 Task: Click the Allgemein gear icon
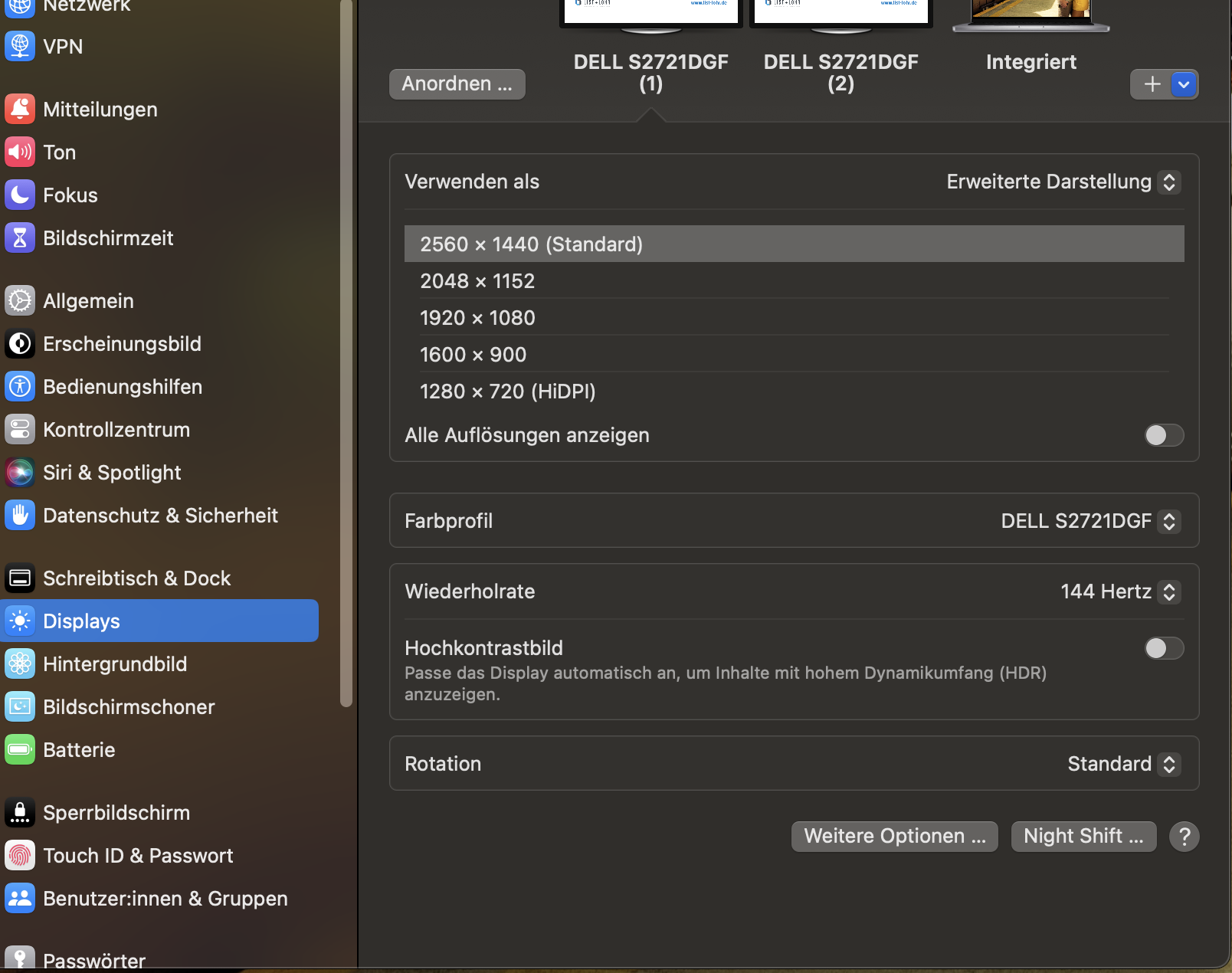click(20, 300)
